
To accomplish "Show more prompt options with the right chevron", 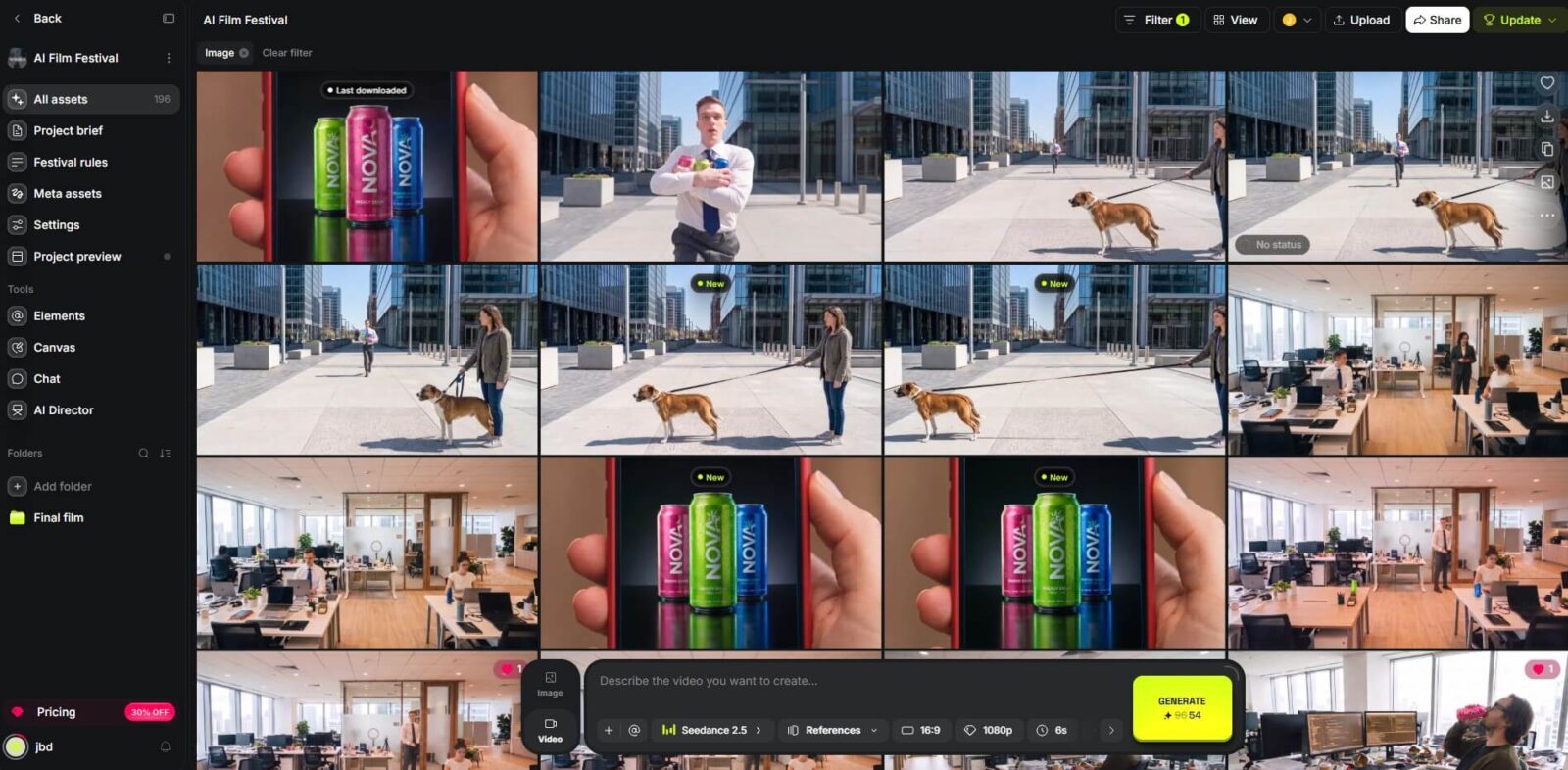I will pos(1110,730).
